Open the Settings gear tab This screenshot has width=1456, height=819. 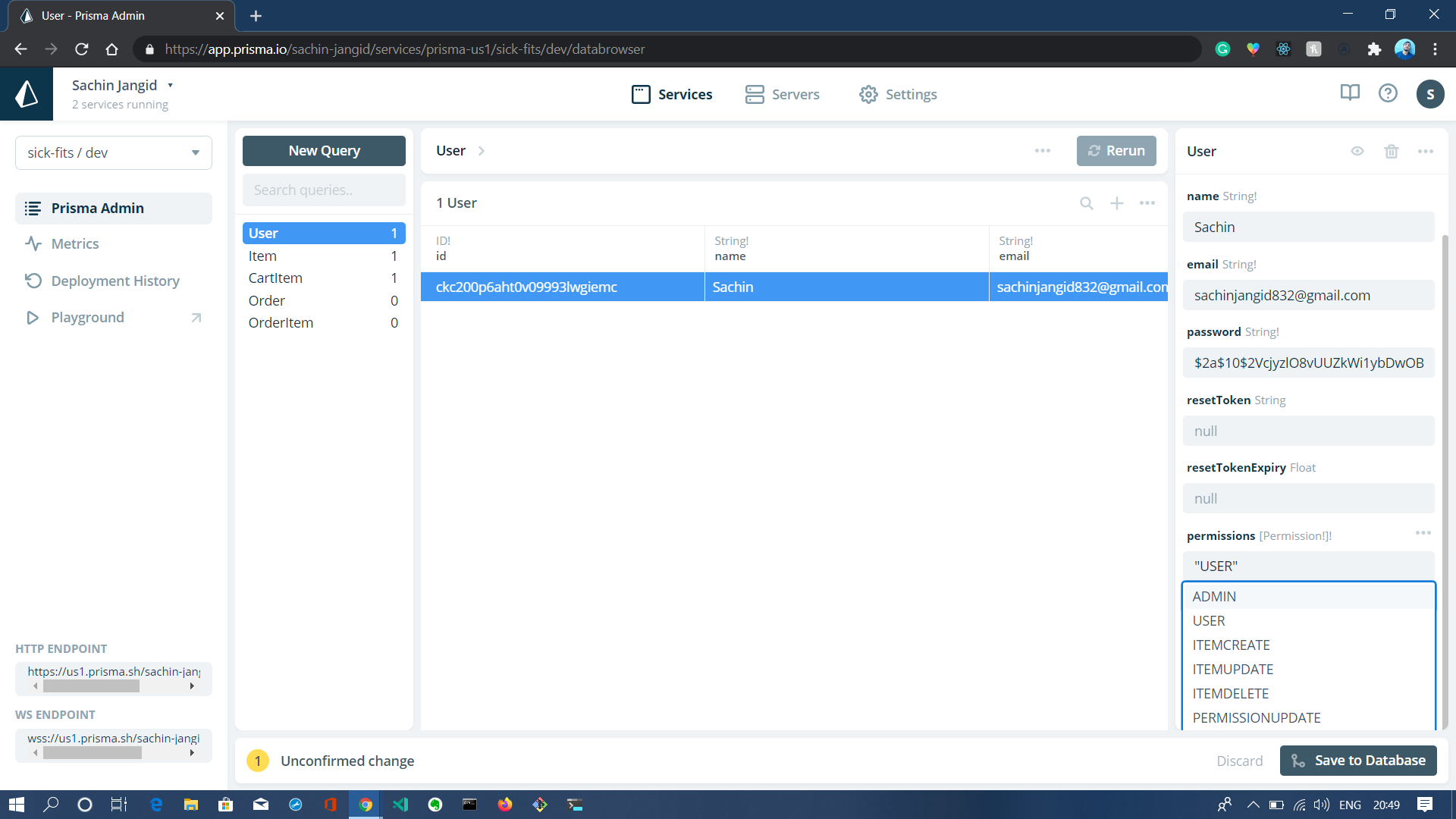click(898, 94)
